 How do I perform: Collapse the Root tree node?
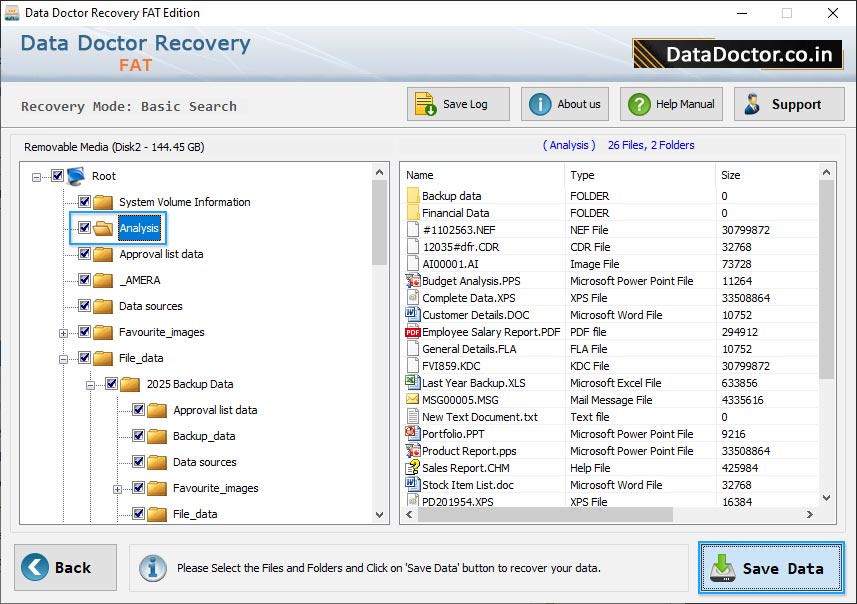point(37,176)
